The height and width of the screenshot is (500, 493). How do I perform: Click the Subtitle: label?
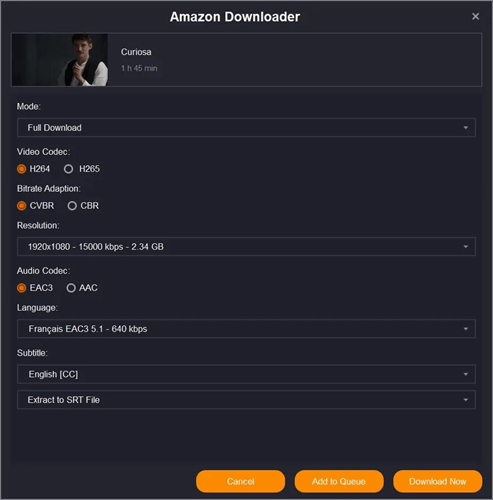tap(32, 353)
